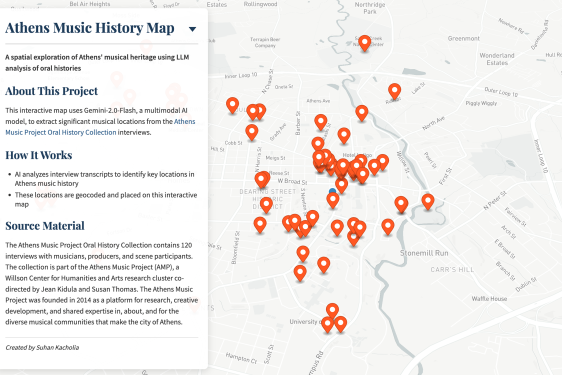Click the Piggly Wiggly map label
The width and height of the screenshot is (562, 375).
481,103
